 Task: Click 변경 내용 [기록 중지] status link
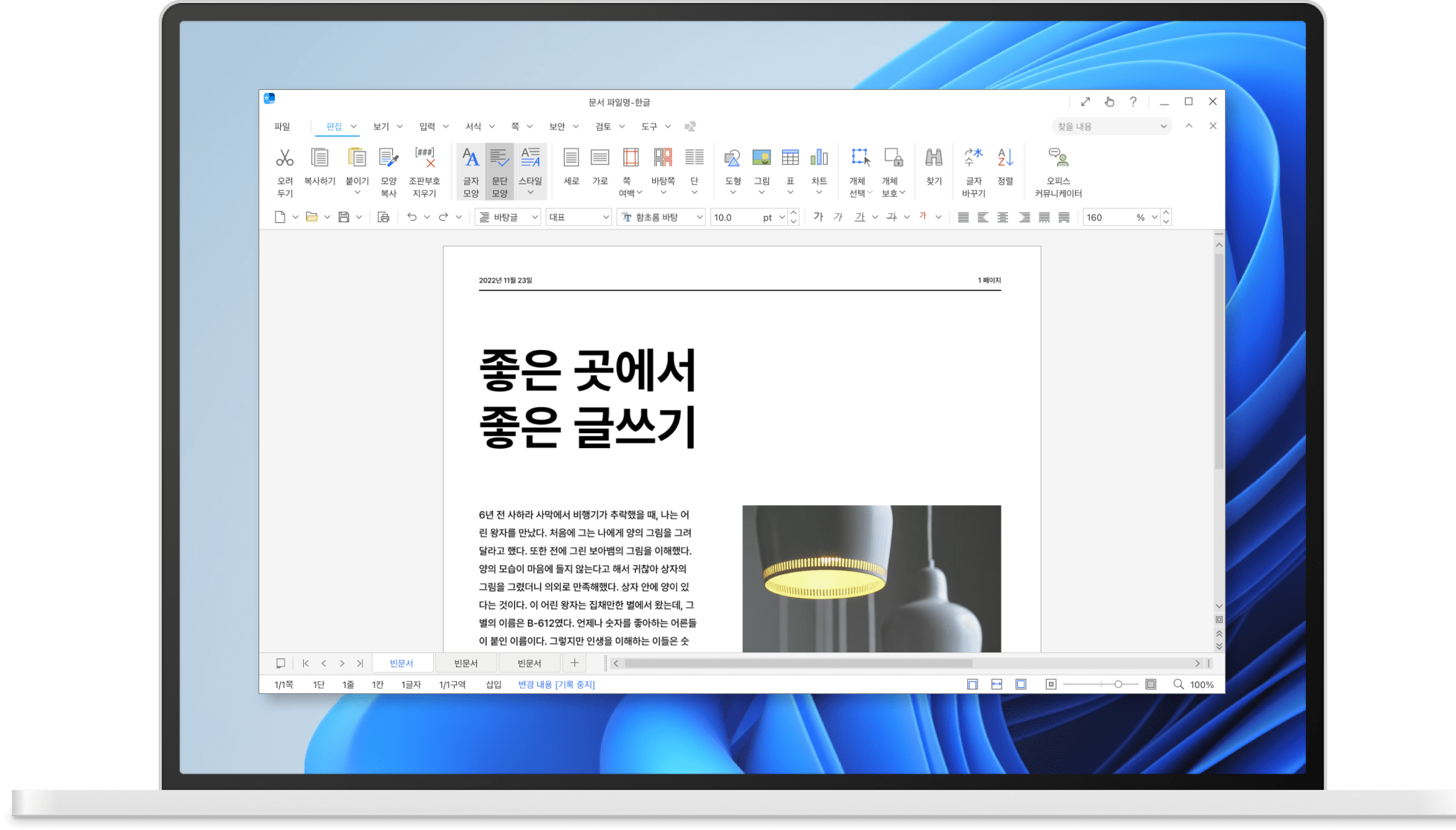556,685
